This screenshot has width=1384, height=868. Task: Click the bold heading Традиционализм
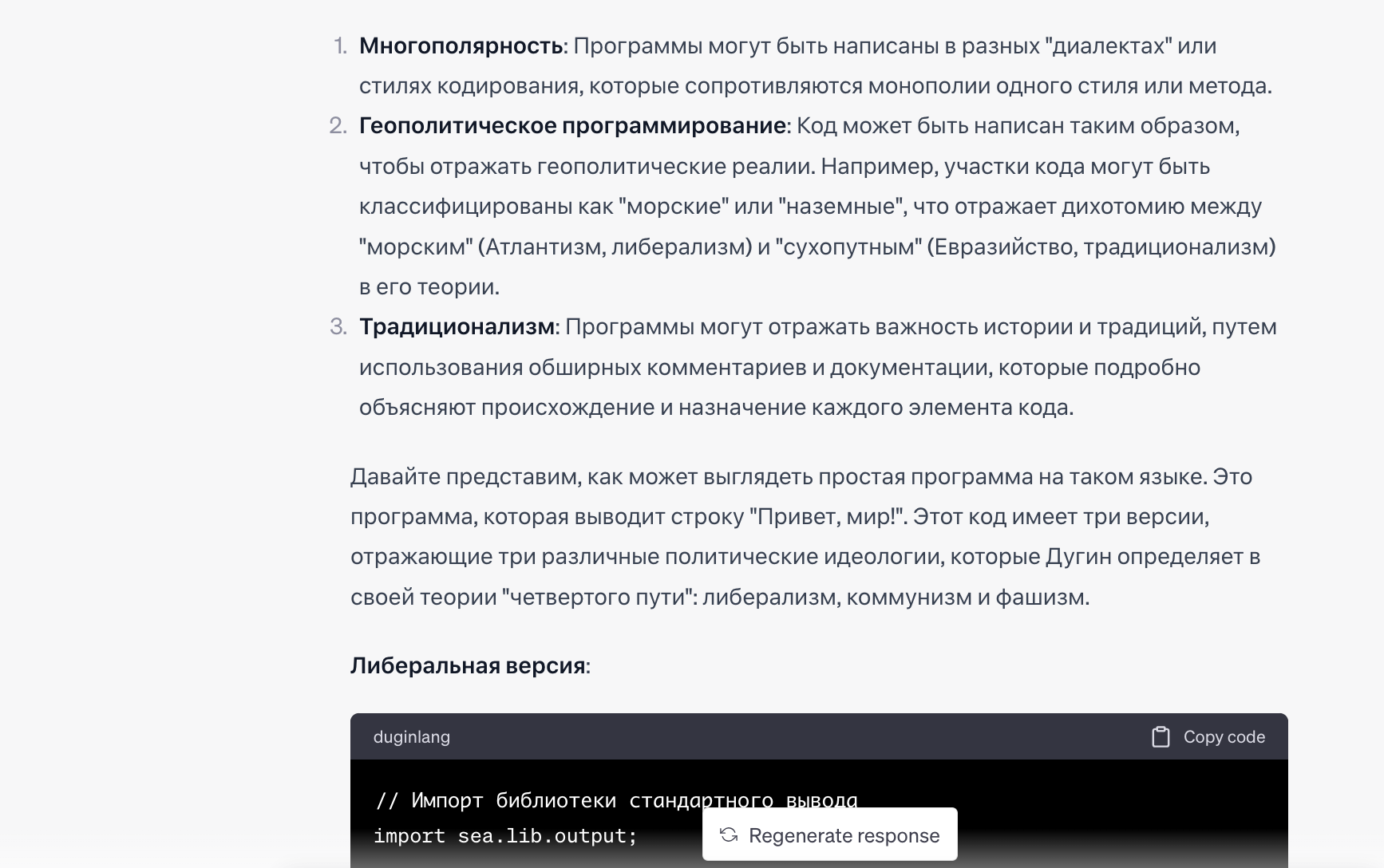tap(457, 326)
